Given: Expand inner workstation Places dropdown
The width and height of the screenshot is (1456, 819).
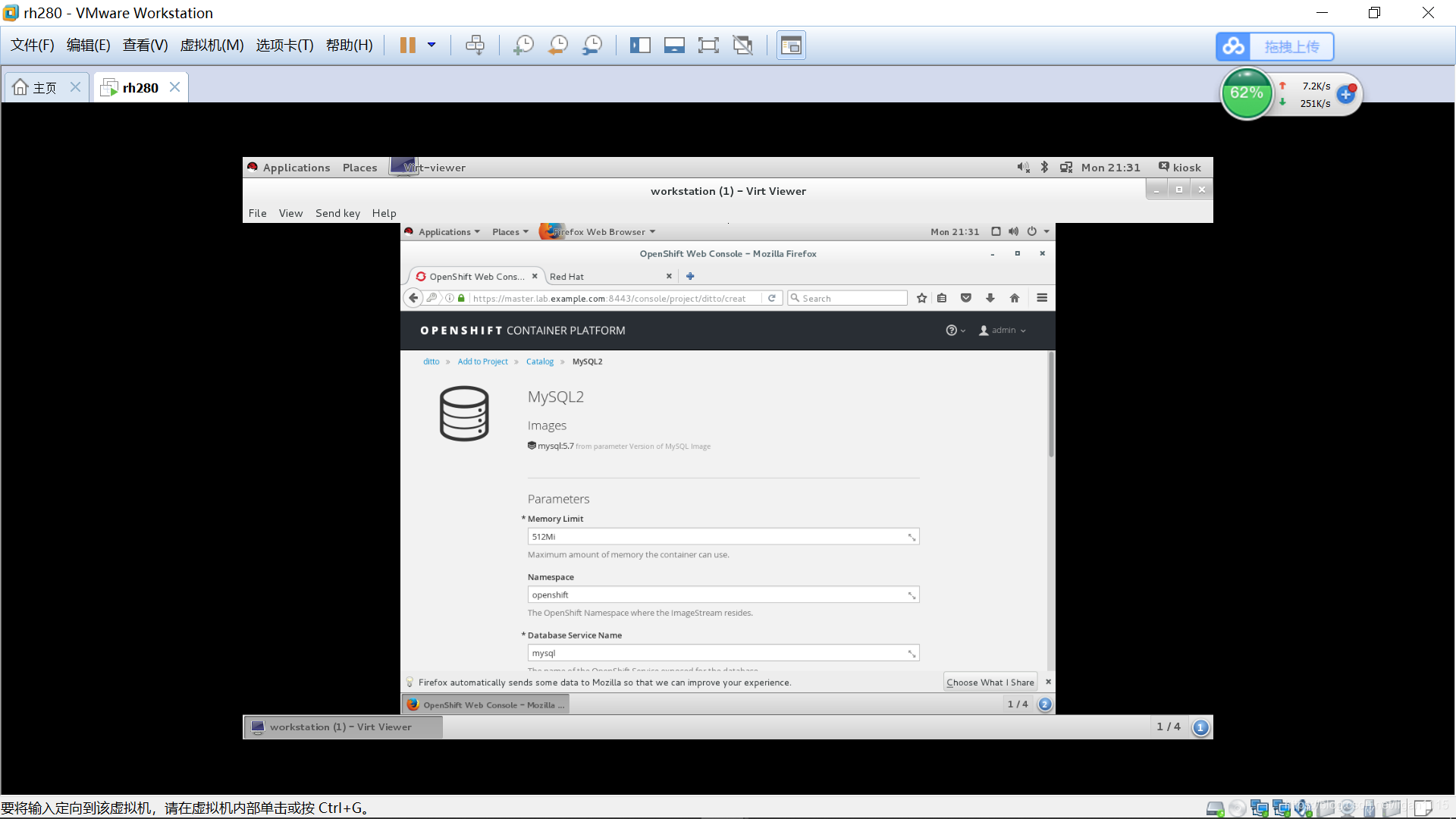Looking at the screenshot, I should pyautogui.click(x=510, y=232).
